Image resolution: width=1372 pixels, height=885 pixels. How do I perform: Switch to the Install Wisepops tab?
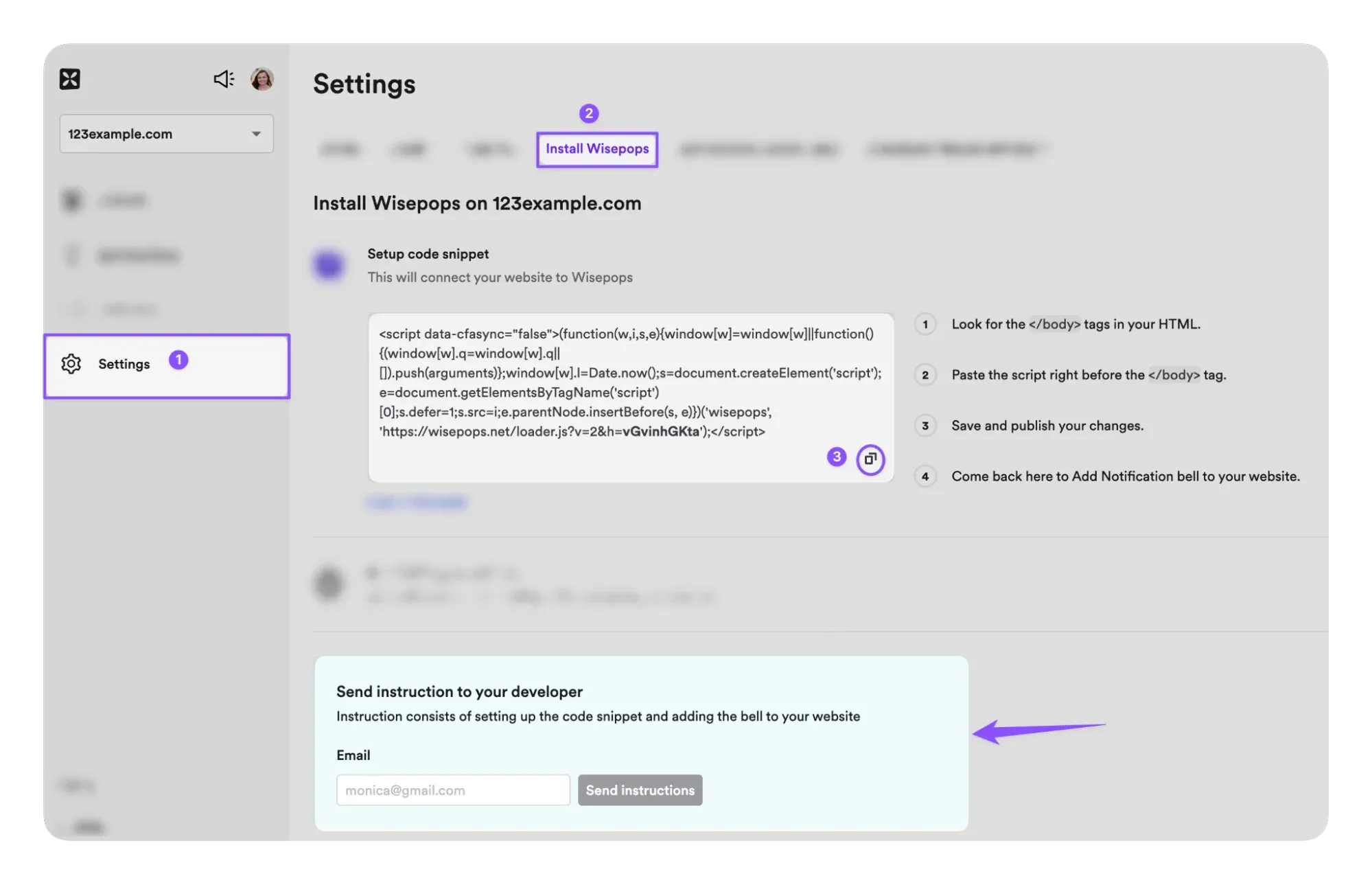click(596, 149)
